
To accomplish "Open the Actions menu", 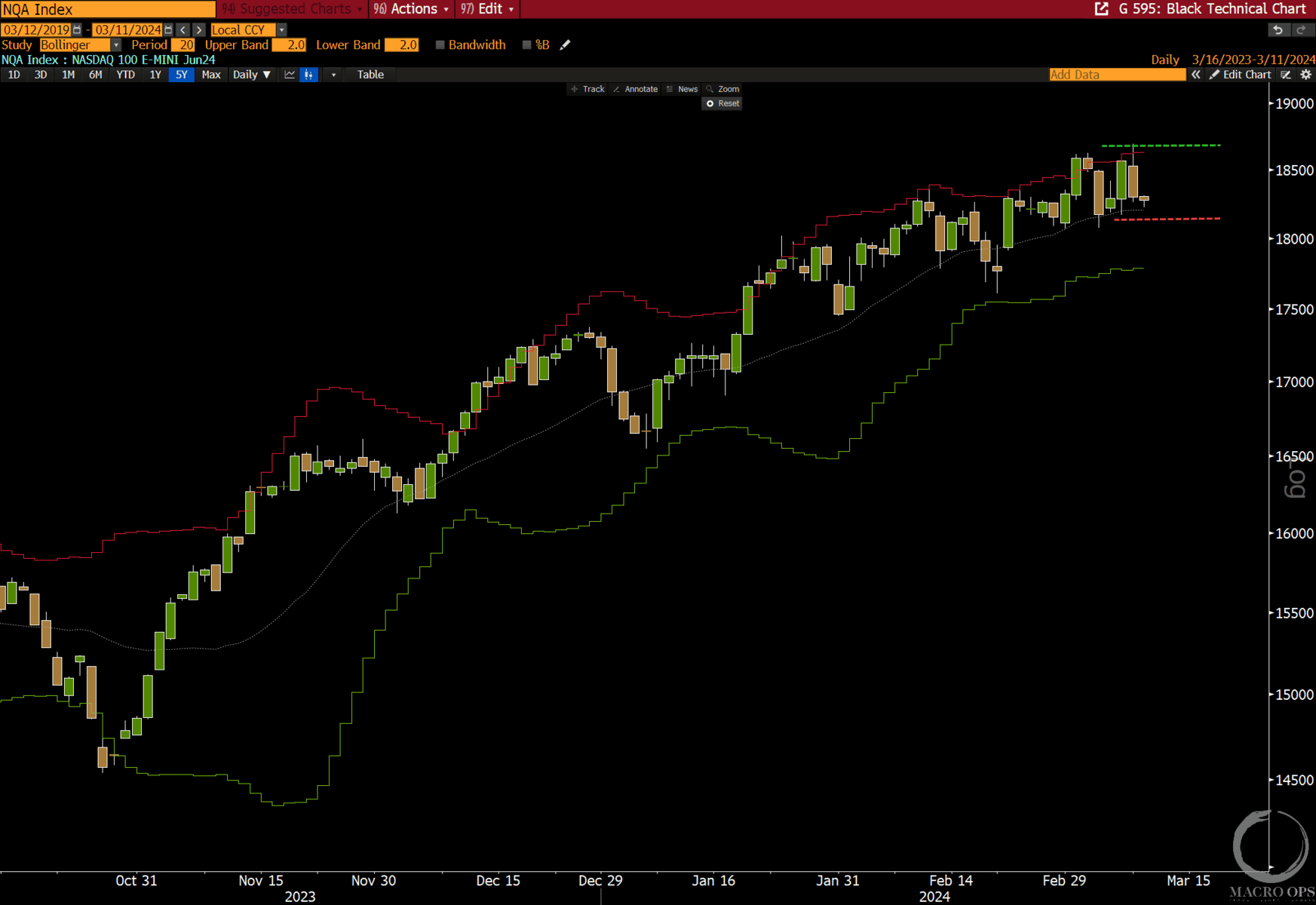I will coord(412,9).
